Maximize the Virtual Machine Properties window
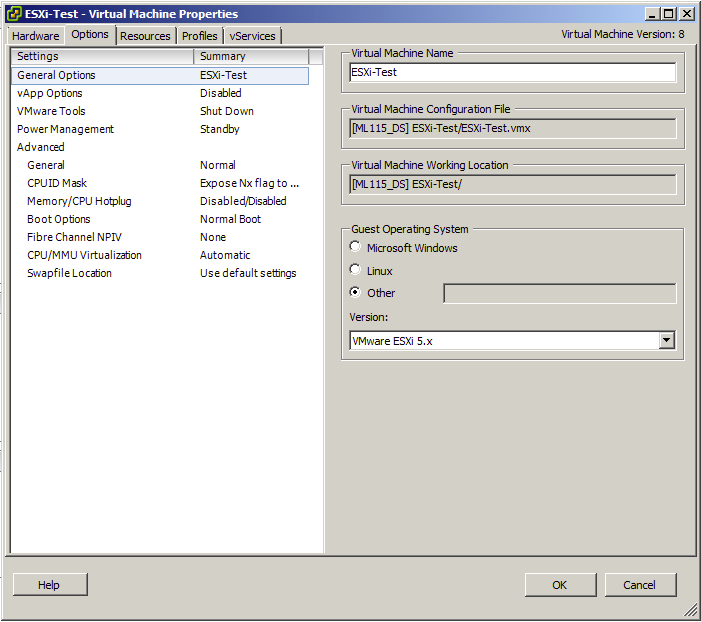 [x=669, y=14]
